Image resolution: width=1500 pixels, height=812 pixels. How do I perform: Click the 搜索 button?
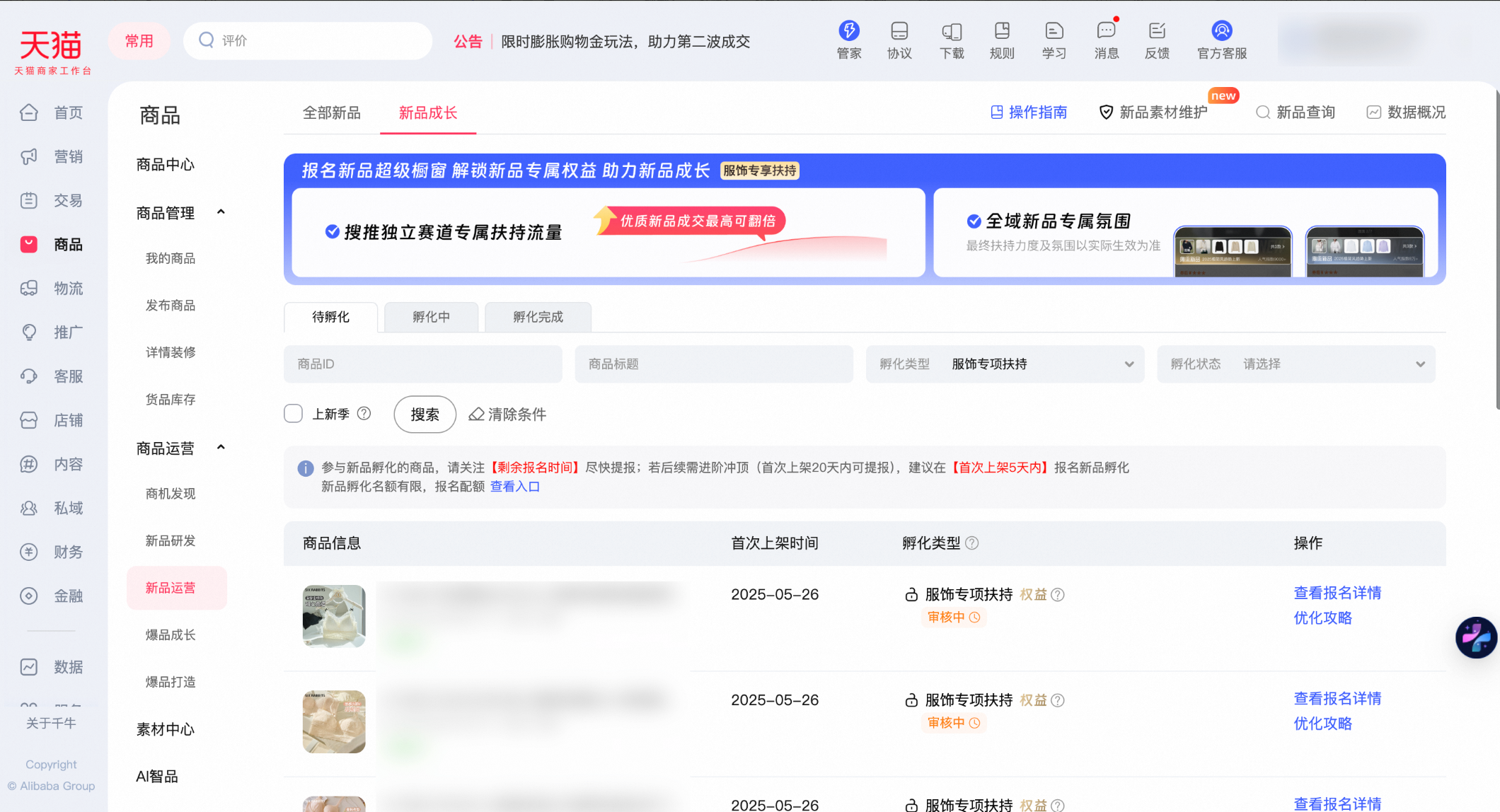pyautogui.click(x=425, y=414)
